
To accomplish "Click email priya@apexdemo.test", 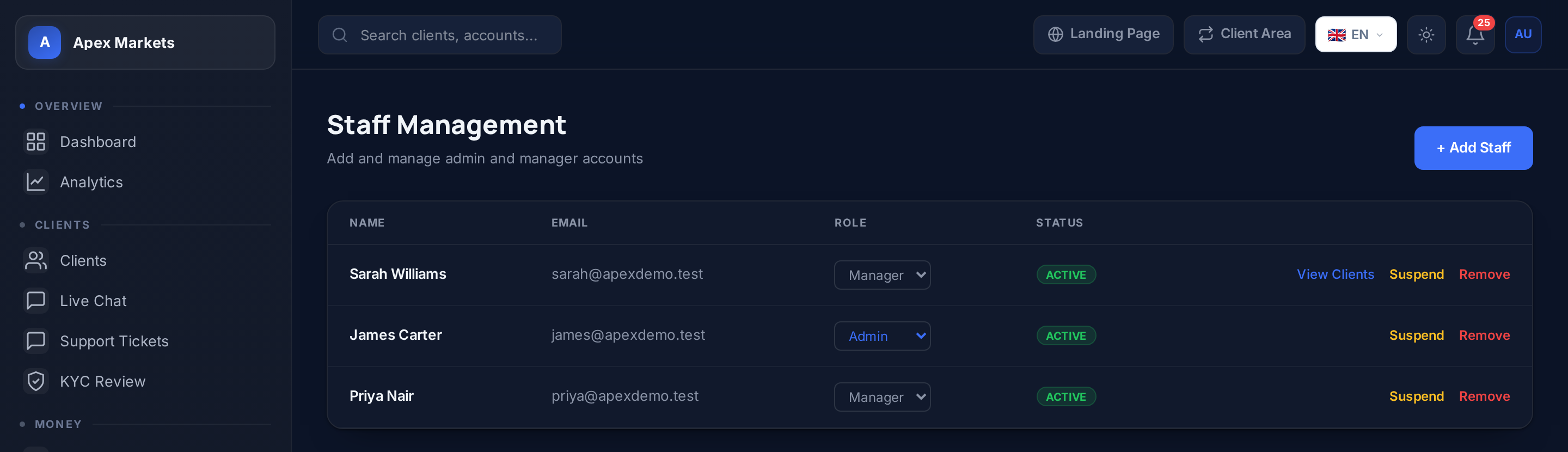I will pos(625,396).
